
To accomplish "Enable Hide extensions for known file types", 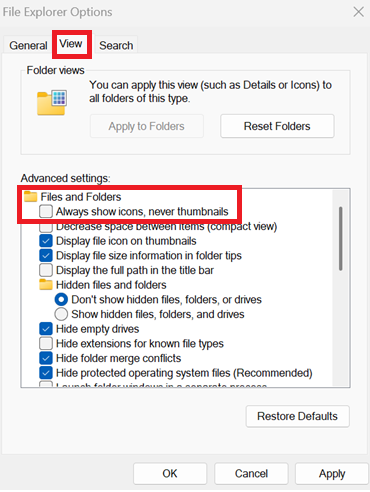I will pos(46,343).
